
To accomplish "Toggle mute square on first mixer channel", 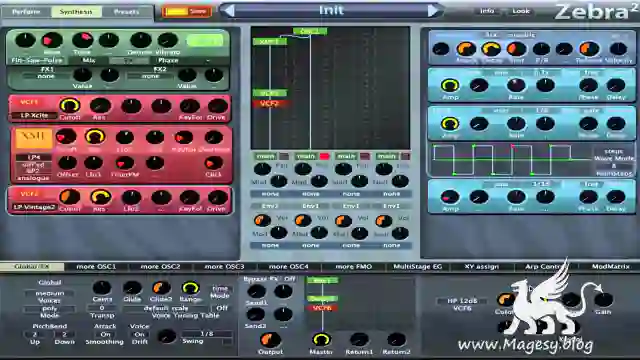I will click(x=284, y=156).
